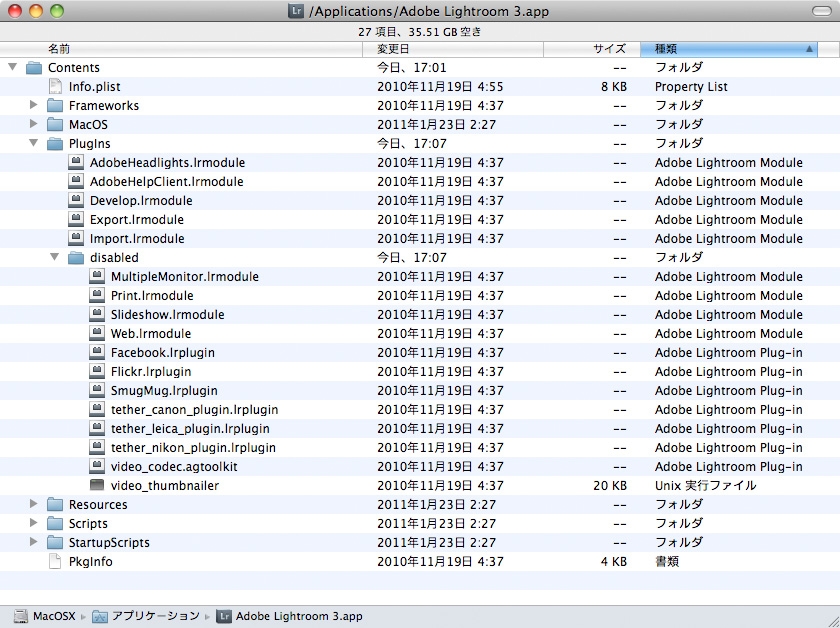This screenshot has width=840, height=628.
Task: Collapse the disabled folder
Action: pyautogui.click(x=55, y=257)
